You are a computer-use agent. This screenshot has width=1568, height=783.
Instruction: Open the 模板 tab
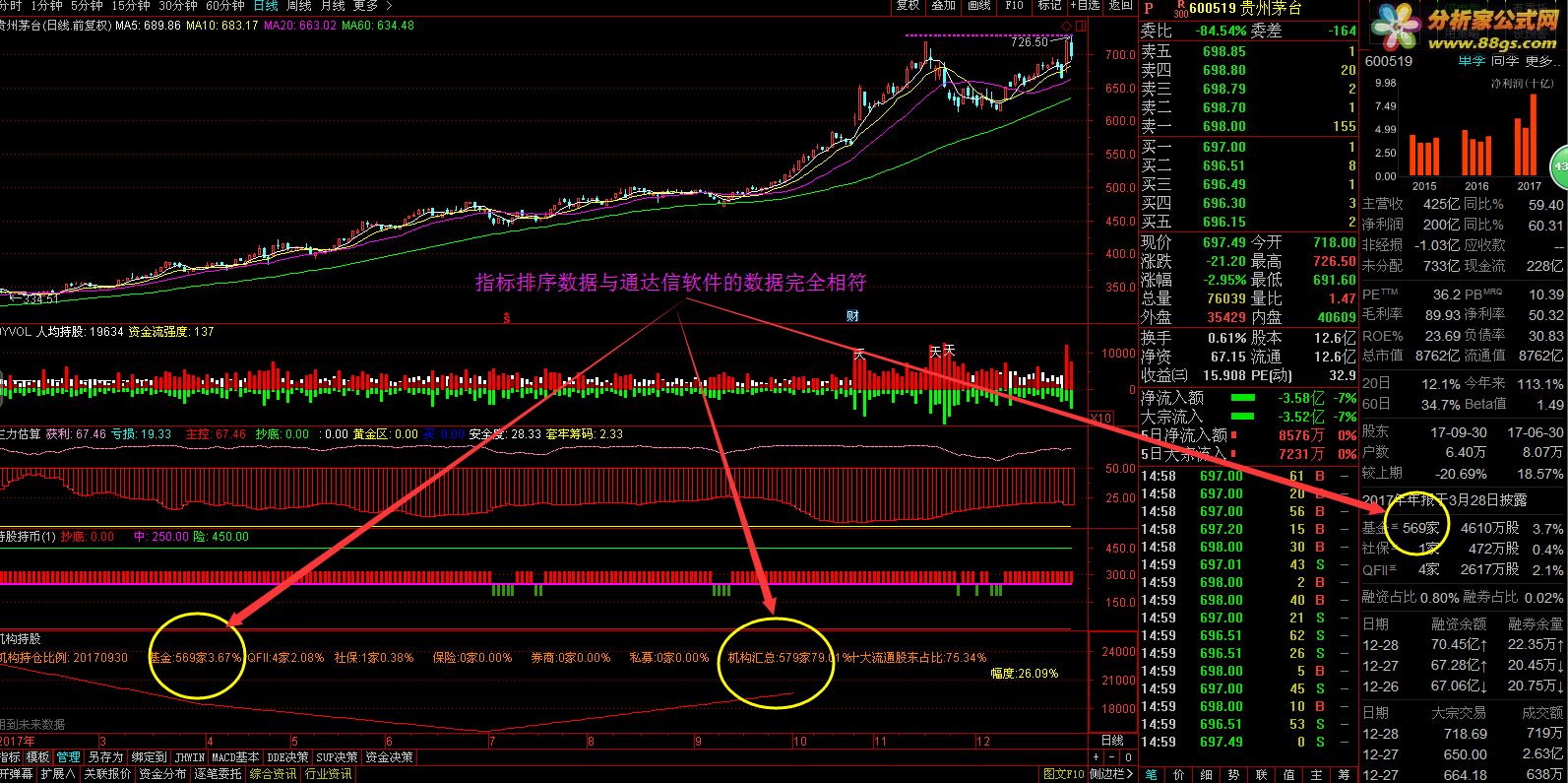click(38, 757)
